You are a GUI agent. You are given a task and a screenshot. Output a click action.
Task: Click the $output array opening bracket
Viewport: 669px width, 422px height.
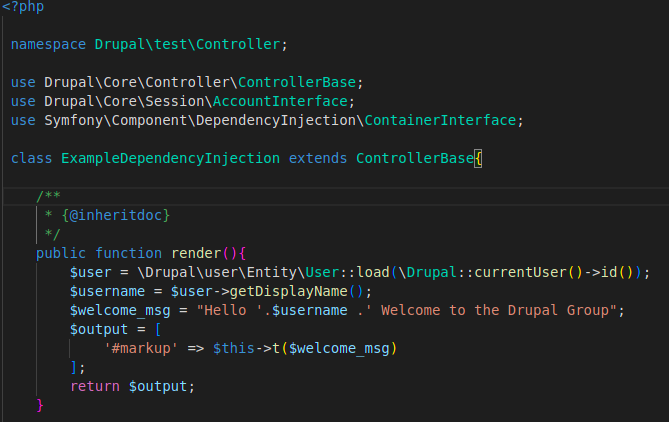pyautogui.click(x=158, y=329)
